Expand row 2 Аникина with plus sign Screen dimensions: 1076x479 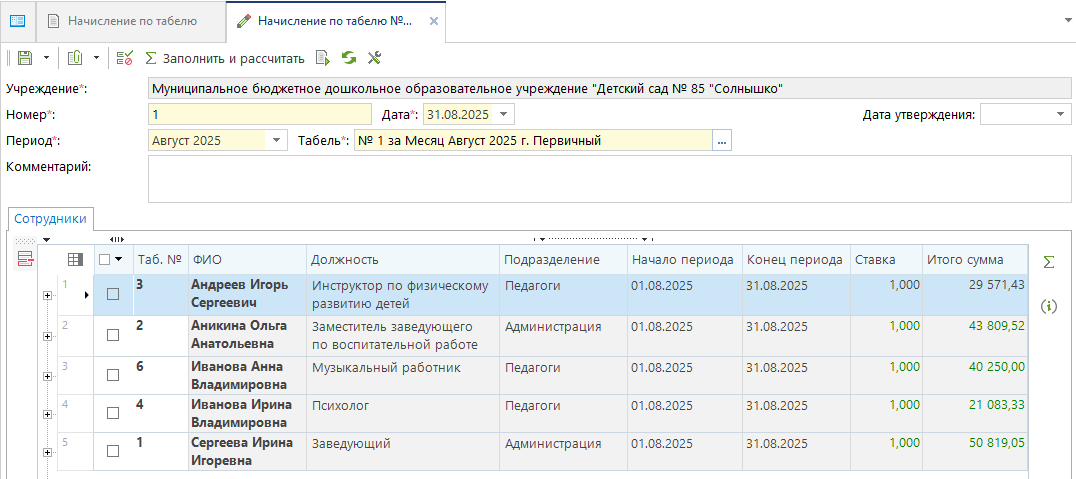(x=47, y=336)
